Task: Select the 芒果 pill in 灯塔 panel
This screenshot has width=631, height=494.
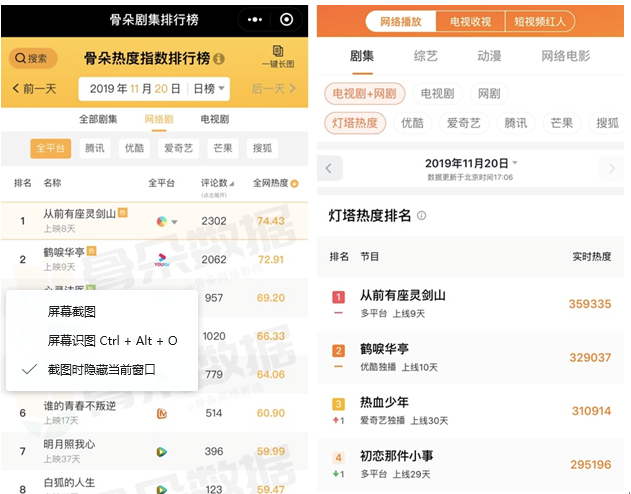Action: [562, 123]
